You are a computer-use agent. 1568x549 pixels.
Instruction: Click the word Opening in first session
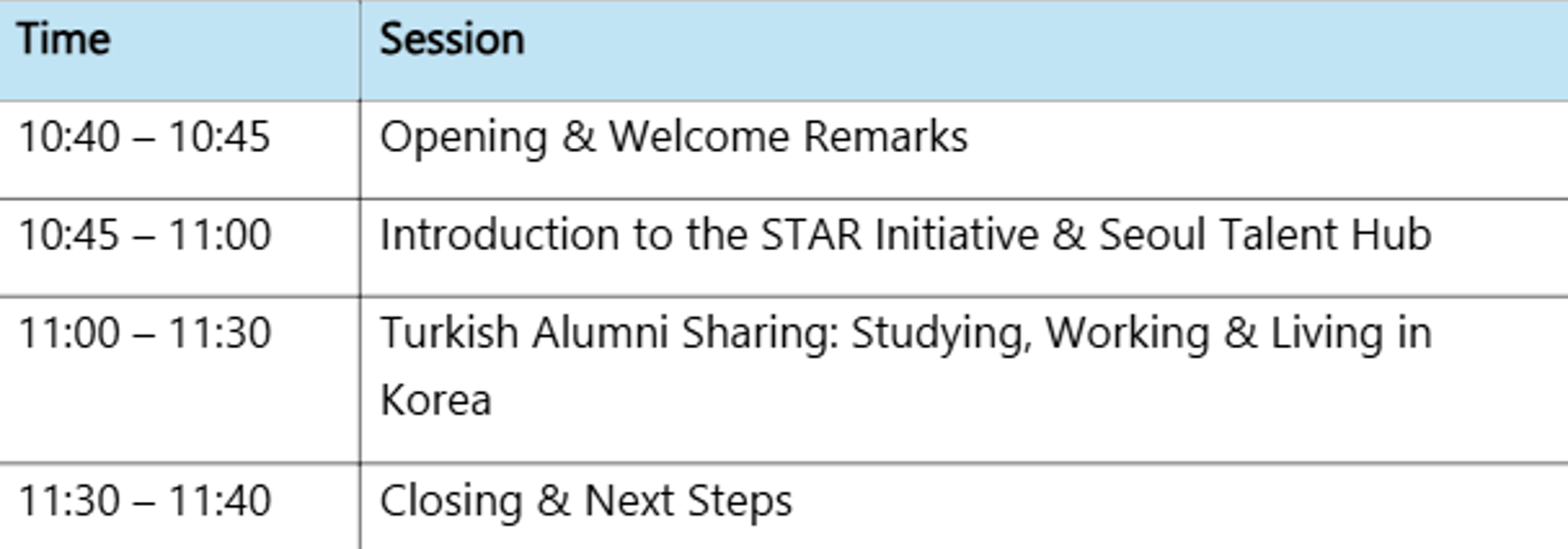click(x=463, y=137)
